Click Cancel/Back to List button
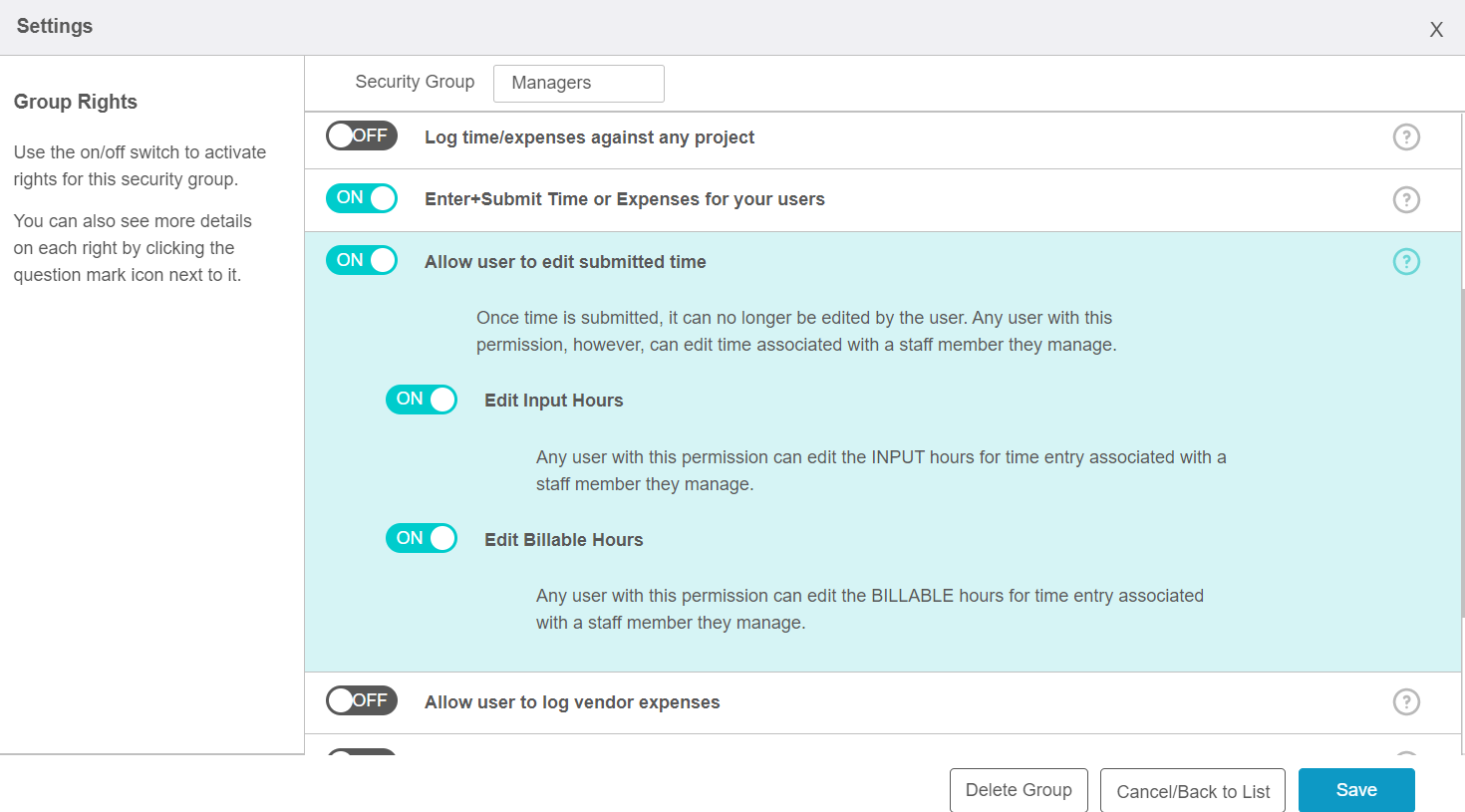 (1193, 791)
